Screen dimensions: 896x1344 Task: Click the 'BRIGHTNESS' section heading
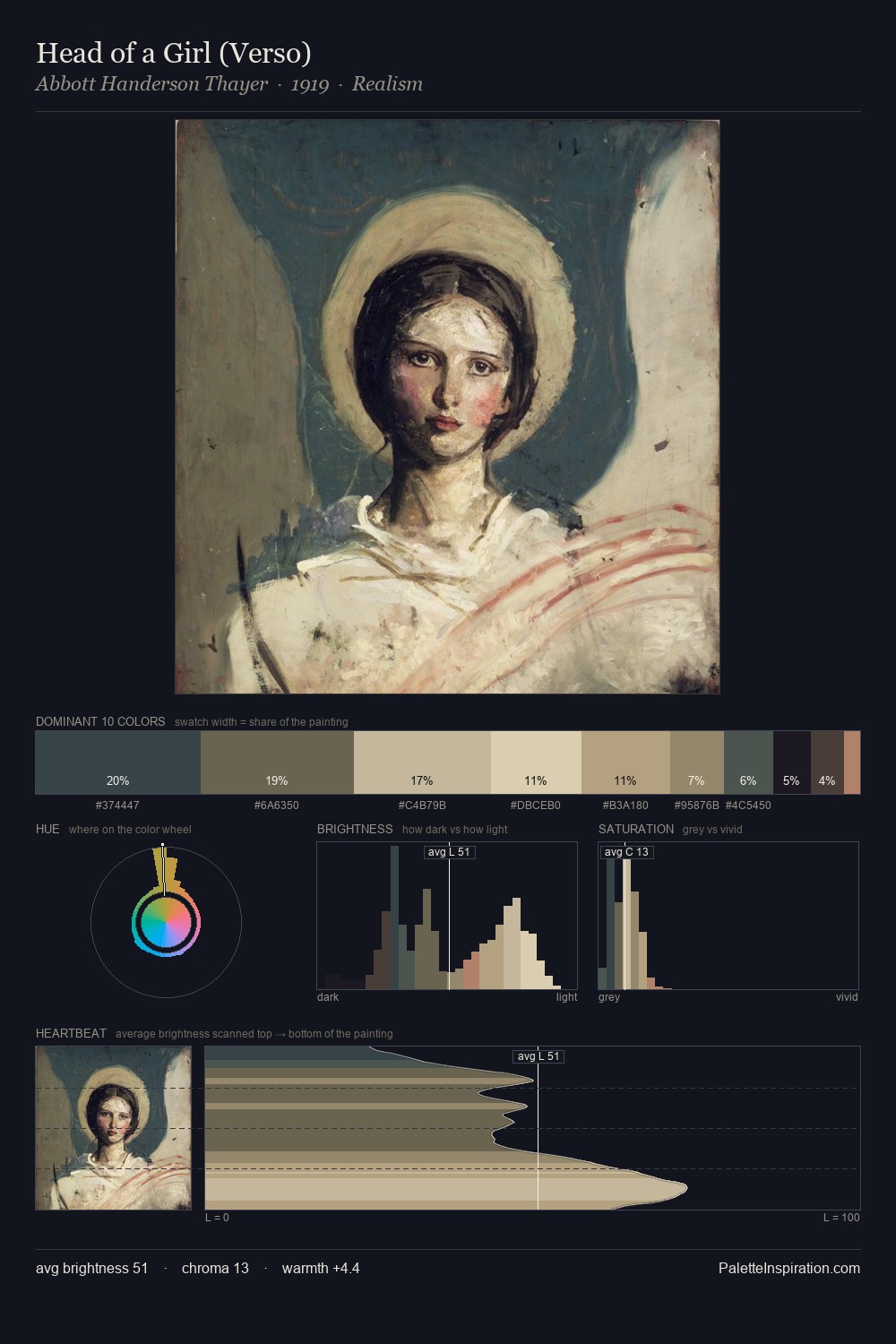[x=355, y=829]
